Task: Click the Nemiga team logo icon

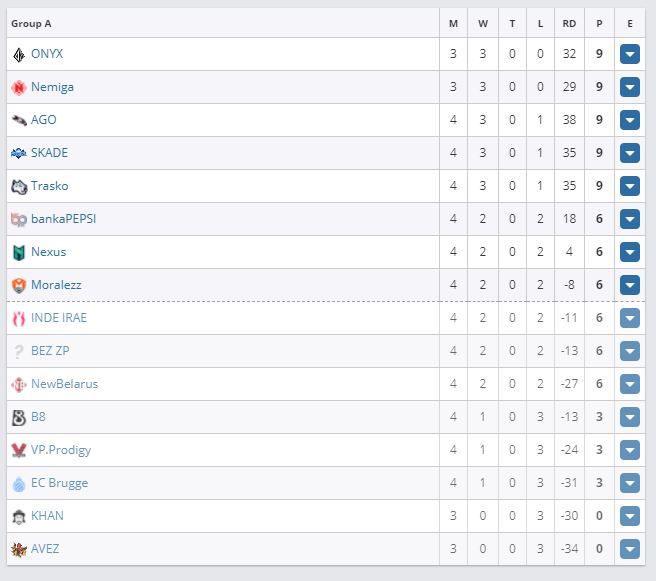Action: 19,87
